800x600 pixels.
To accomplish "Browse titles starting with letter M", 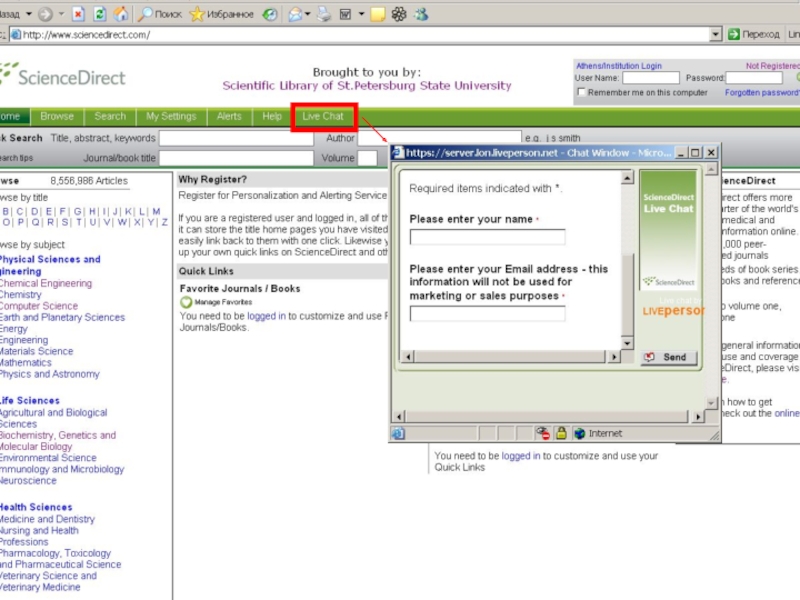I will coord(156,211).
